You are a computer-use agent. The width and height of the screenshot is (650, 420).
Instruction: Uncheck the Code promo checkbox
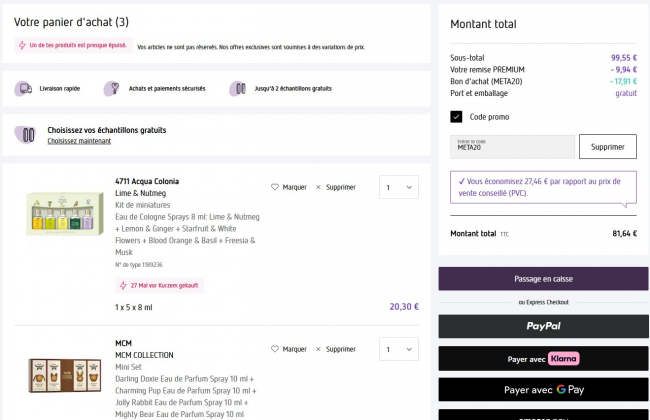[457, 117]
